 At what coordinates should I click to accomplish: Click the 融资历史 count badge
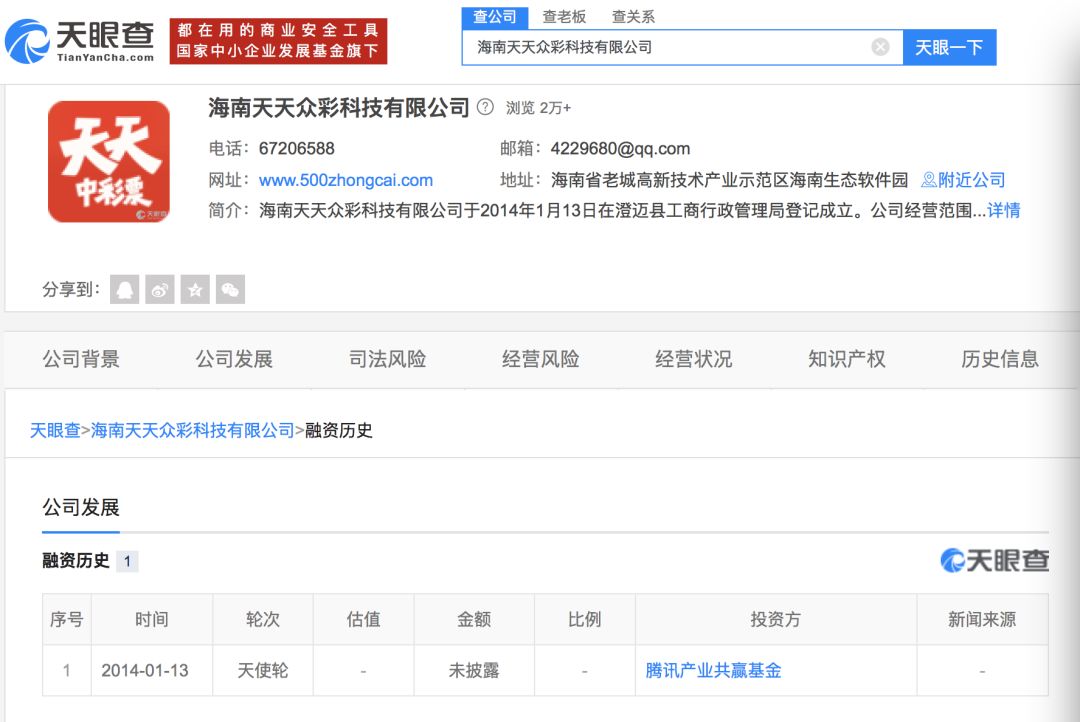point(127,561)
